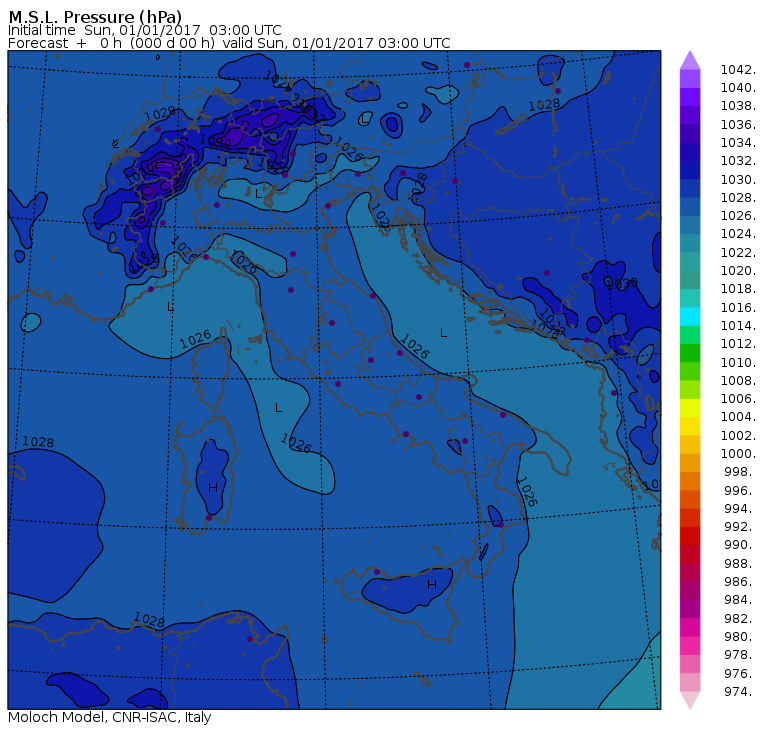
Task: Click the '1028' contour label on the left map edge
Action: pyautogui.click(x=38, y=442)
